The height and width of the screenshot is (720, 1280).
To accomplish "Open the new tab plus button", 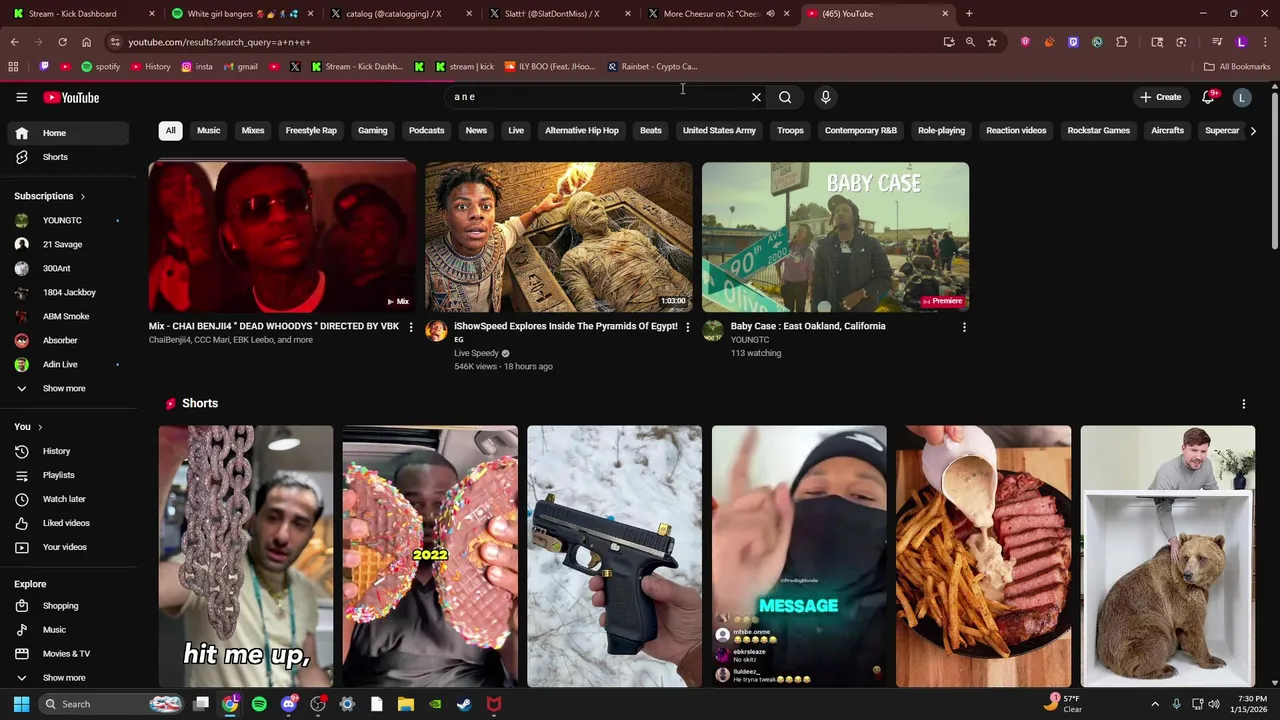I will tap(969, 14).
